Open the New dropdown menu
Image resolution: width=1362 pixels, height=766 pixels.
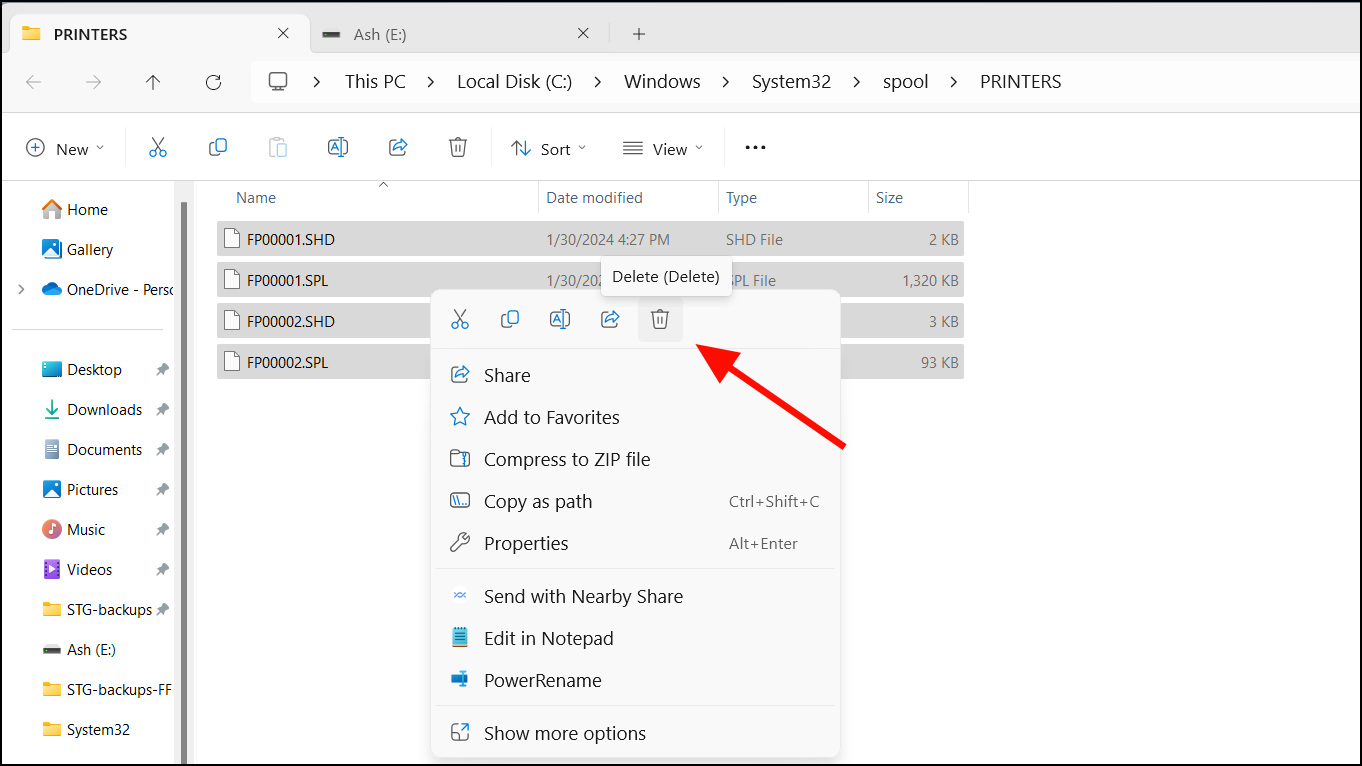click(x=66, y=148)
